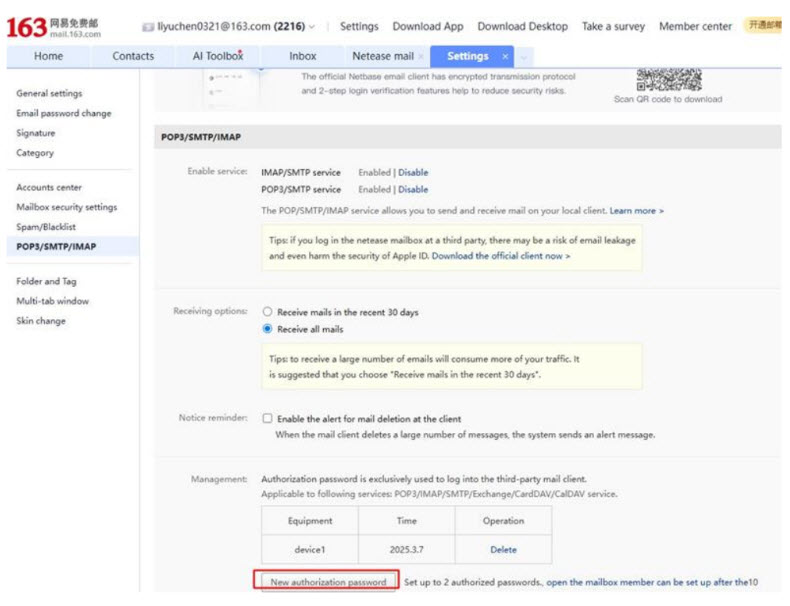
Task: Click the account avatar icon beside email address
Action: tap(148, 27)
